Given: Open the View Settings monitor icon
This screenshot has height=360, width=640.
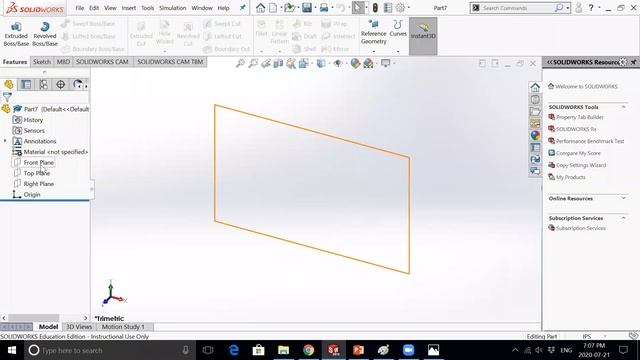Looking at the screenshot, I should tap(385, 63).
